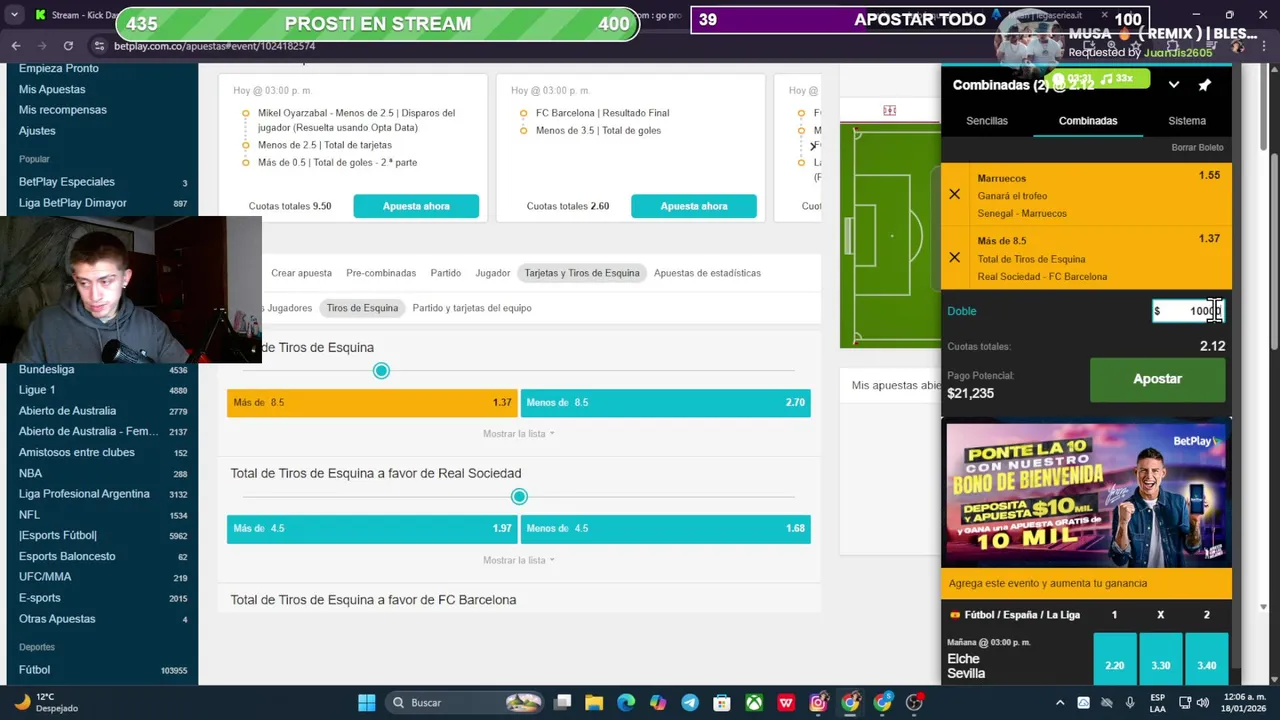Image resolution: width=1280 pixels, height=720 pixels.
Task: Click the stake amount input field
Action: pyautogui.click(x=1187, y=311)
